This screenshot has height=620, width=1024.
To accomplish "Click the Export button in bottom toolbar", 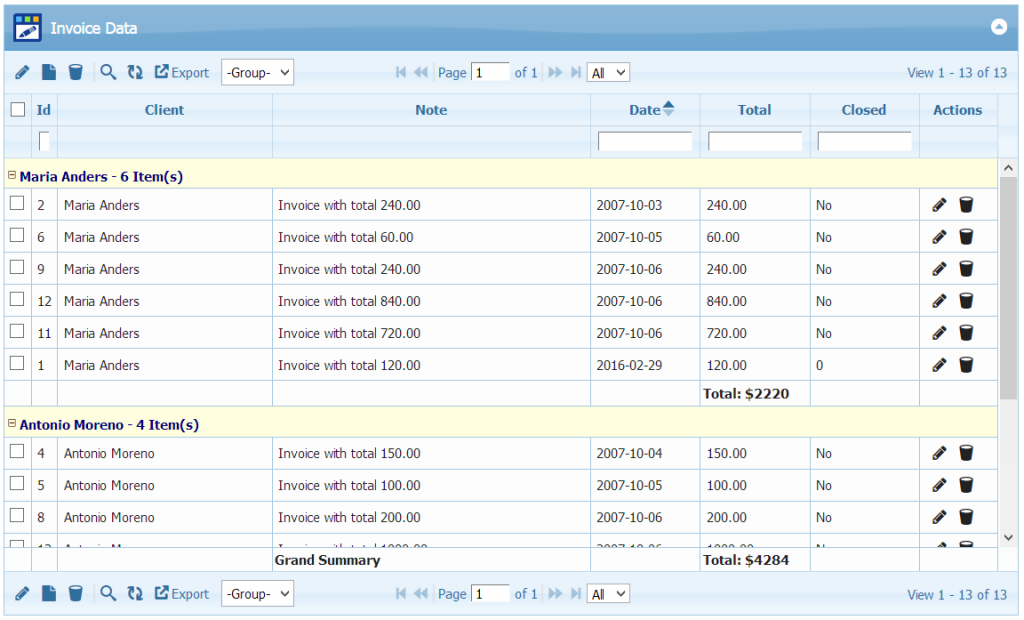I will (x=182, y=594).
